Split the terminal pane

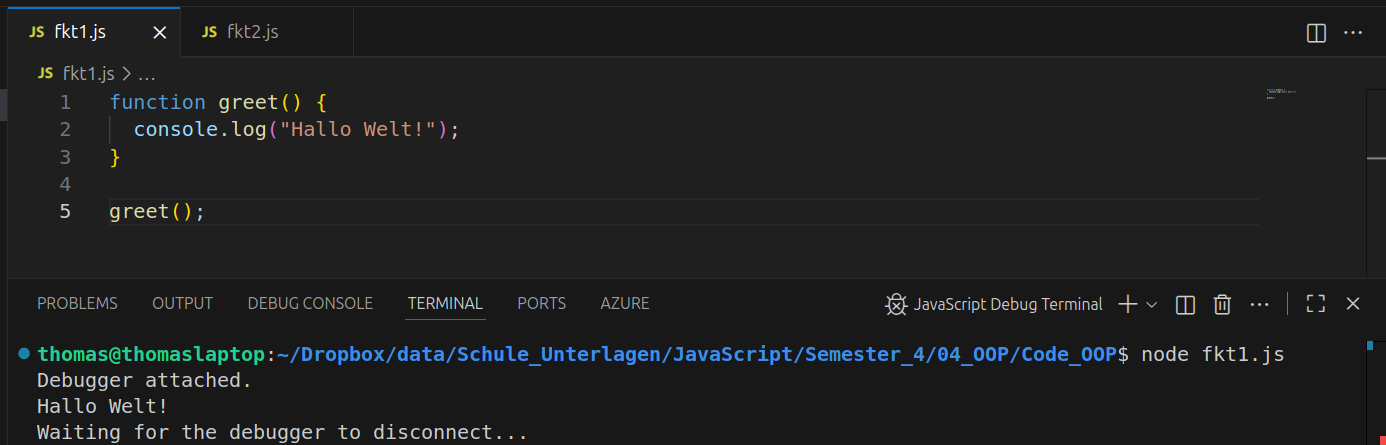click(x=1186, y=304)
